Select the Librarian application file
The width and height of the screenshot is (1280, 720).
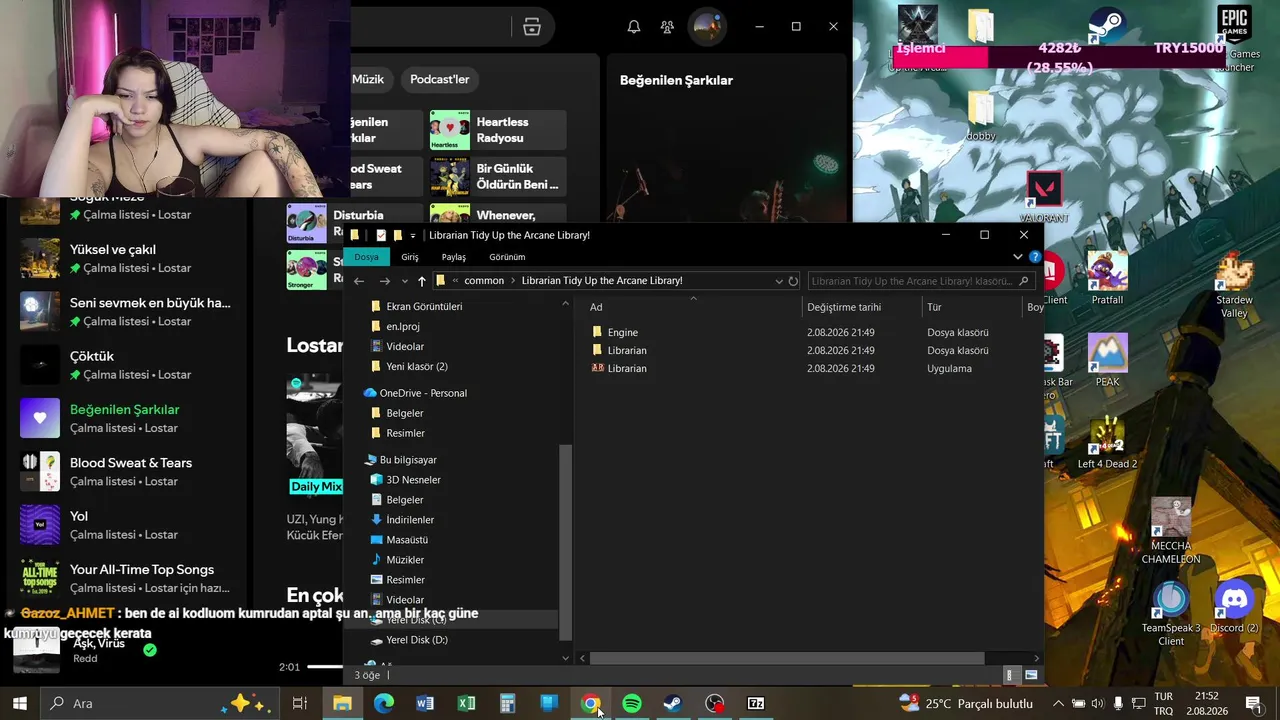(x=810, y=368)
